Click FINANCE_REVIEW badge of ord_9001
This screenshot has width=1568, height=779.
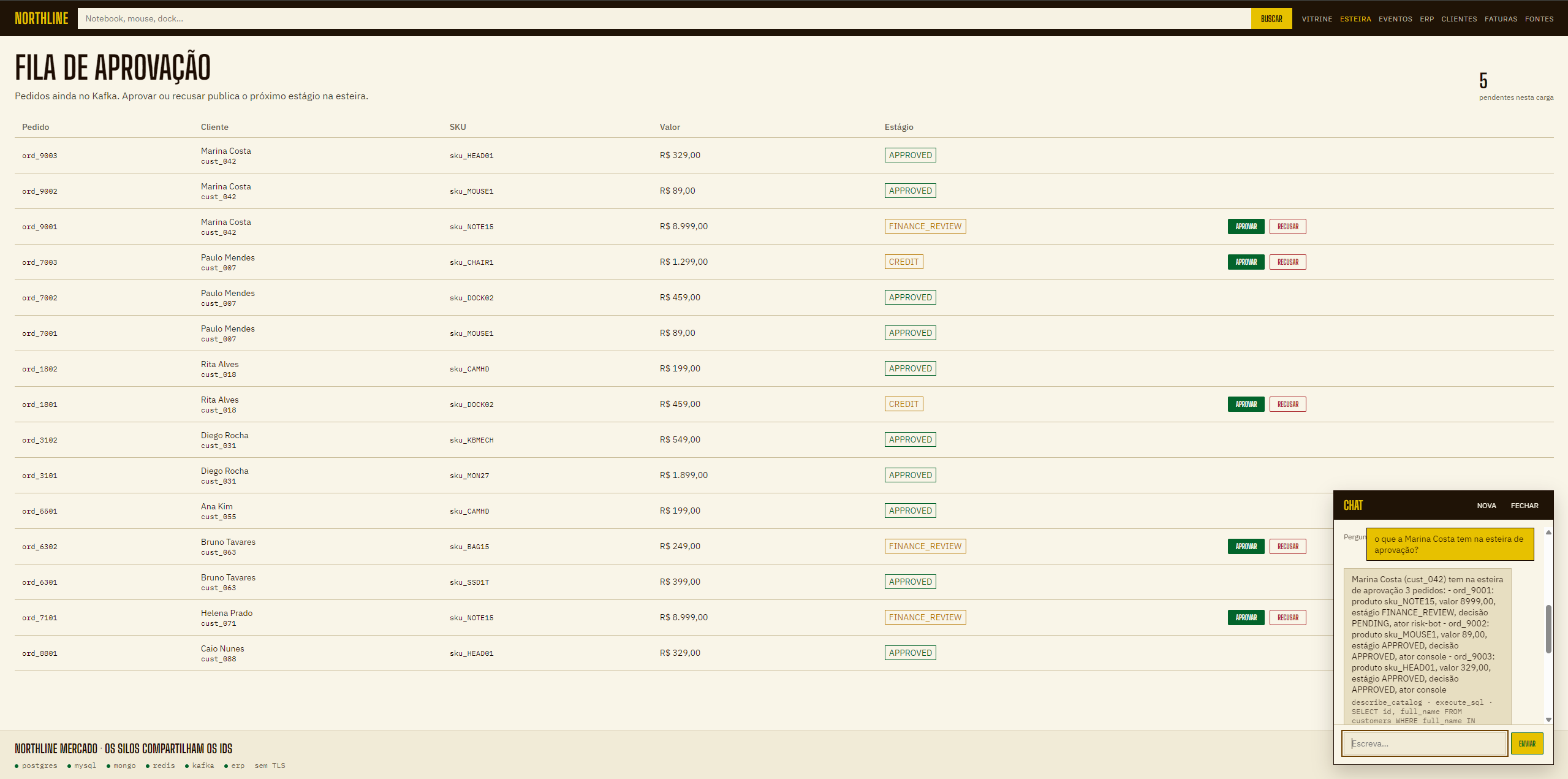coord(925,226)
